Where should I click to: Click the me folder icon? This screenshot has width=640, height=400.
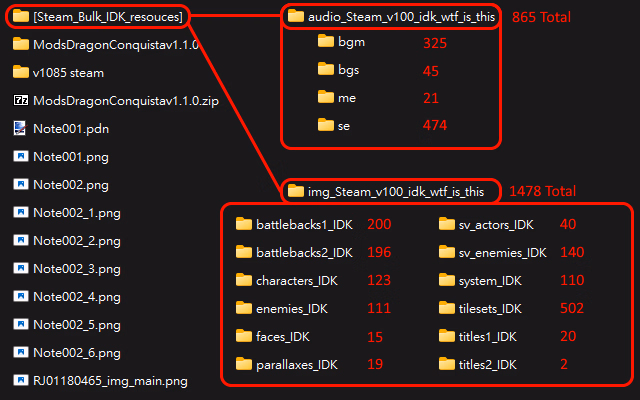pyautogui.click(x=326, y=97)
